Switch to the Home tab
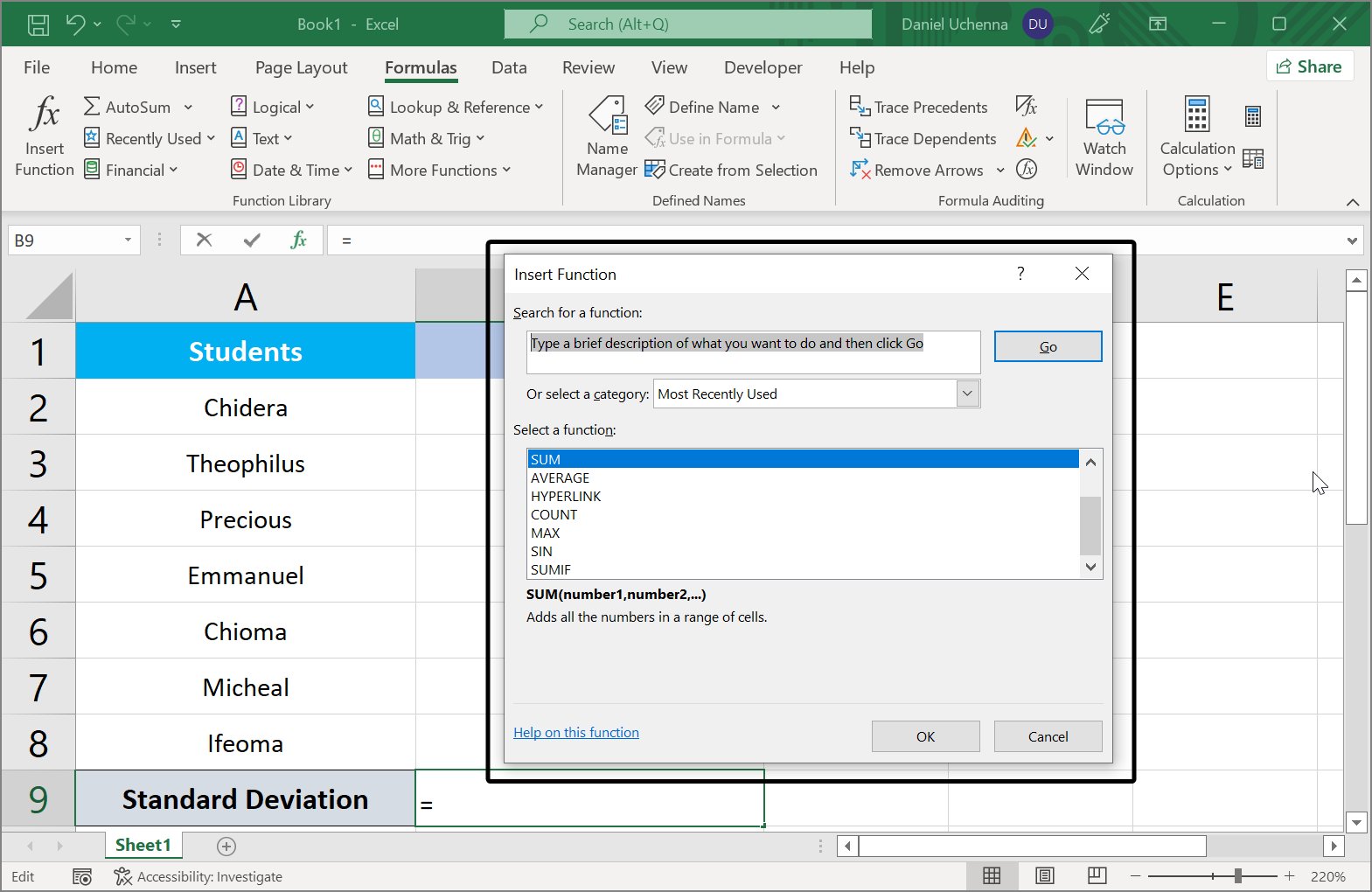 coord(114,67)
